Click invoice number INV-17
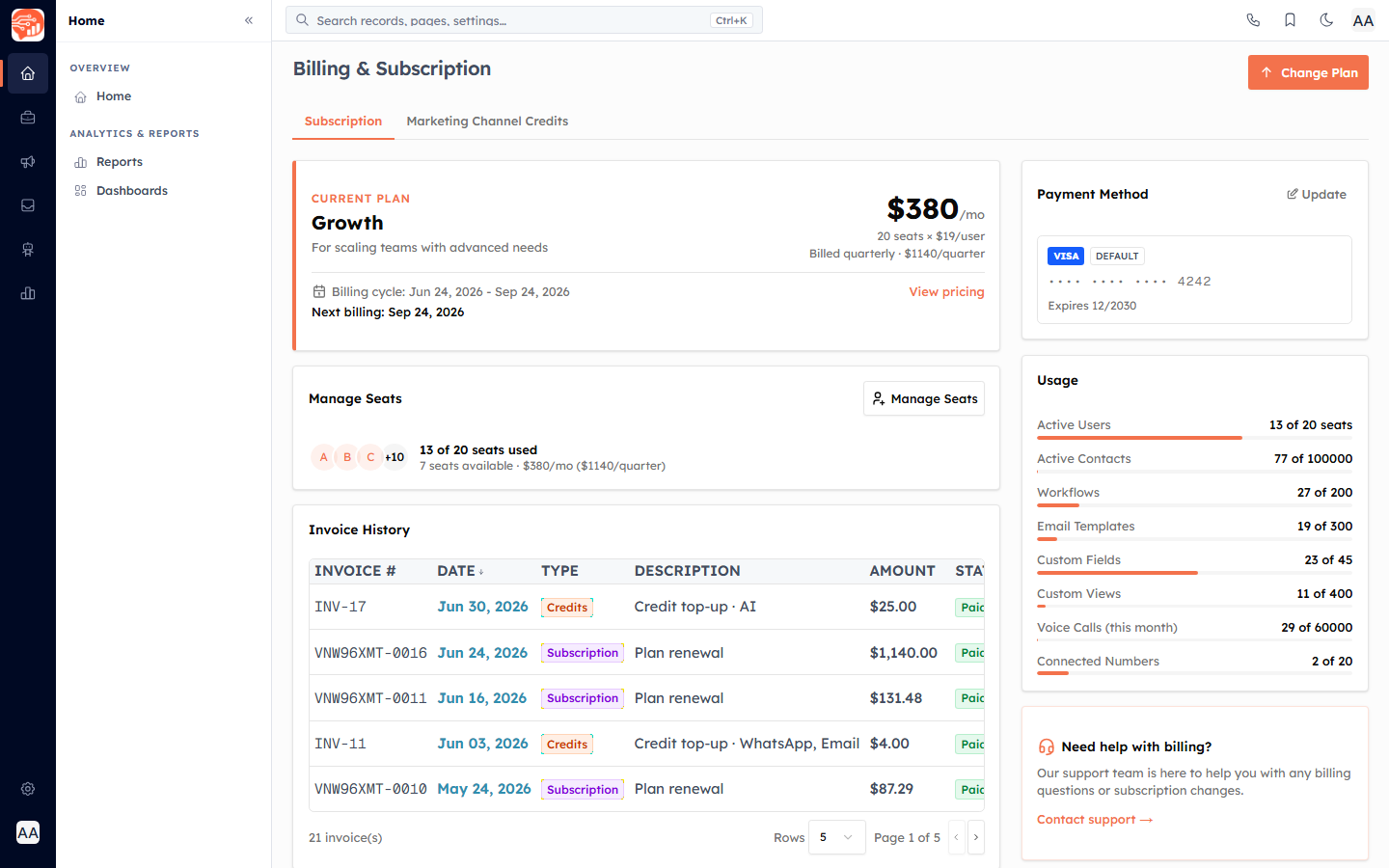Image resolution: width=1389 pixels, height=868 pixels. click(x=340, y=607)
